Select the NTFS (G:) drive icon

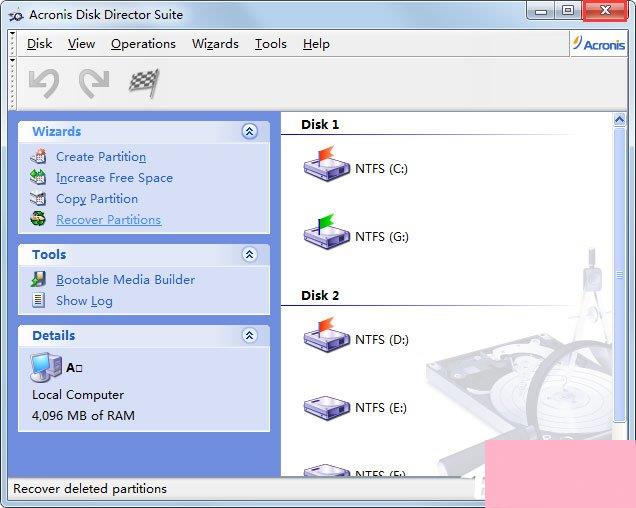click(327, 232)
